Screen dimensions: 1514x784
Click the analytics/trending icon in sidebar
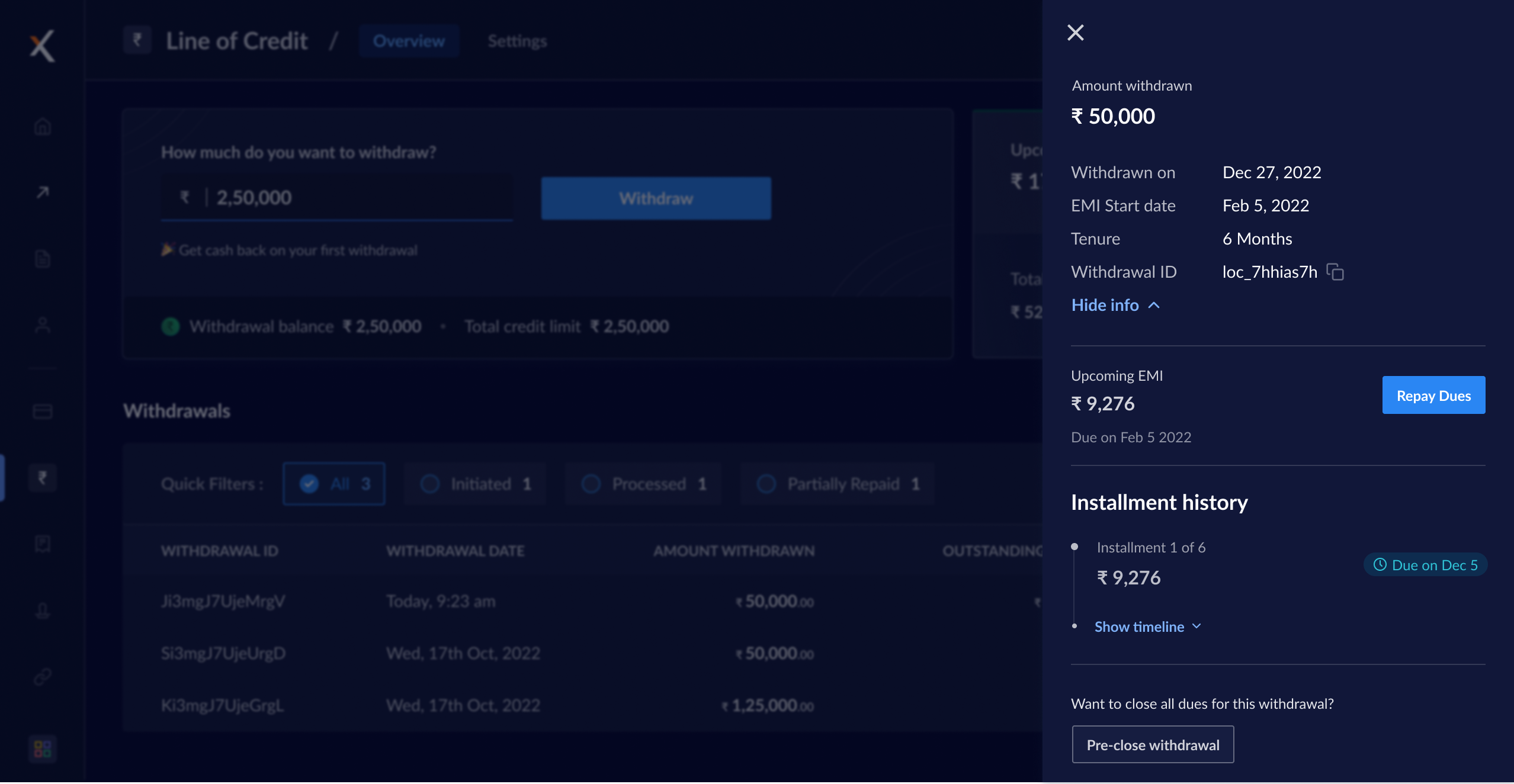(x=42, y=193)
